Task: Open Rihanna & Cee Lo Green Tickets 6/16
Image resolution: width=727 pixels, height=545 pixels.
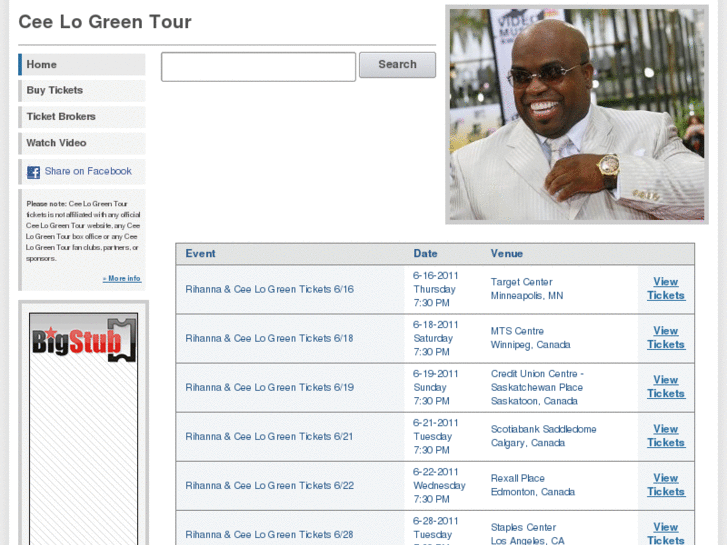Action: tap(269, 289)
